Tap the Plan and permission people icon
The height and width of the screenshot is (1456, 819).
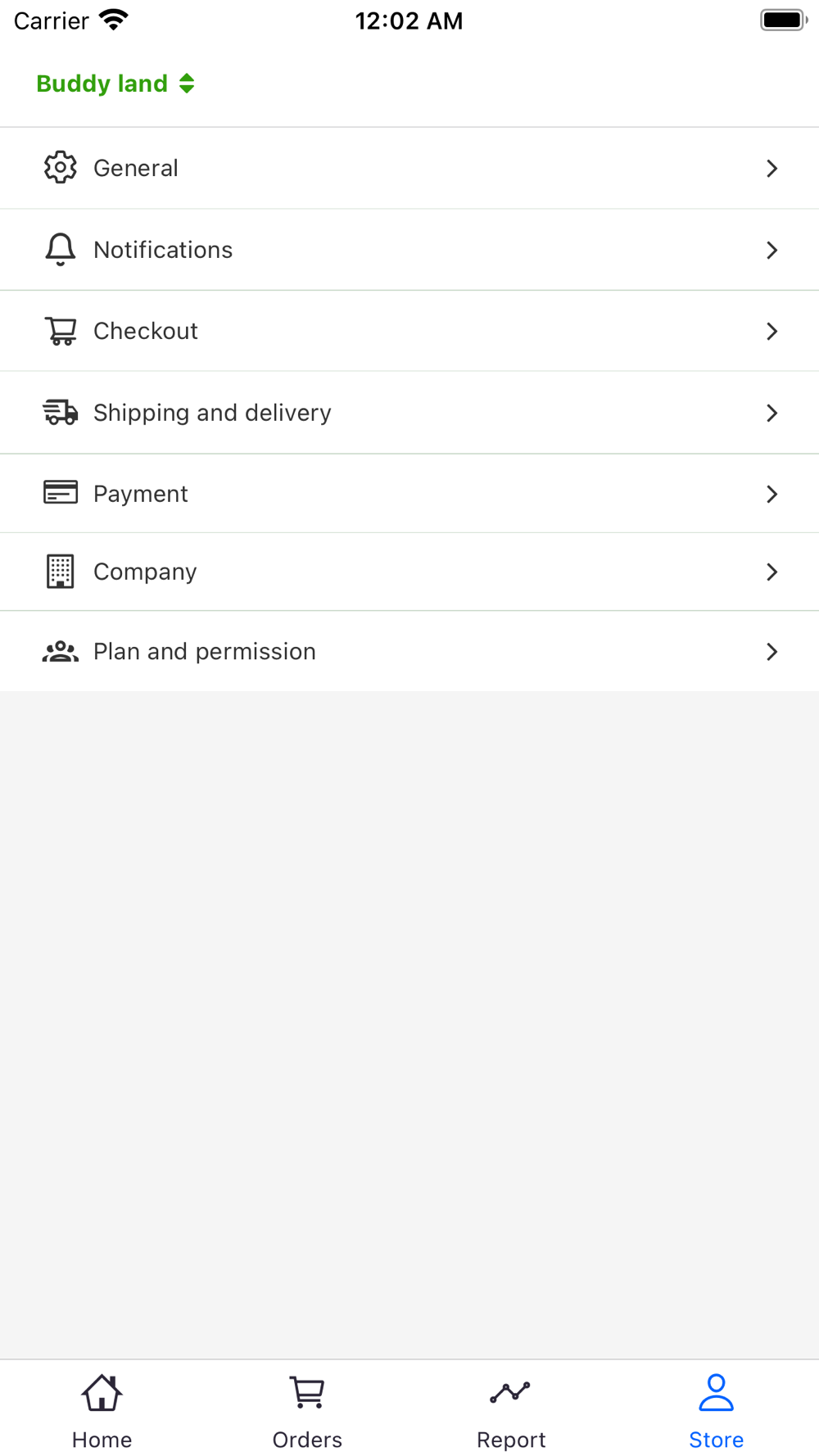pos(60,652)
